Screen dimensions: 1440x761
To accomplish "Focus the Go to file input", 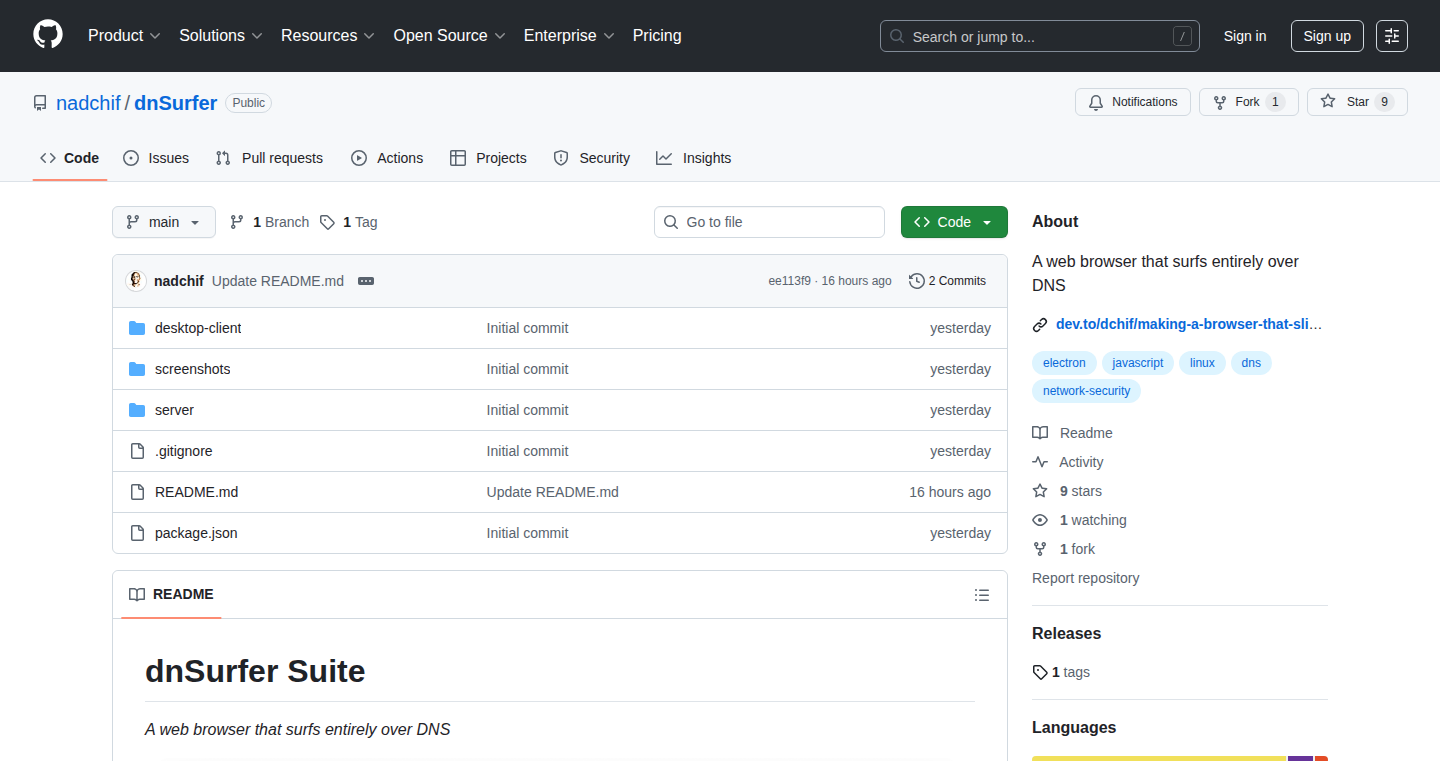I will (769, 222).
